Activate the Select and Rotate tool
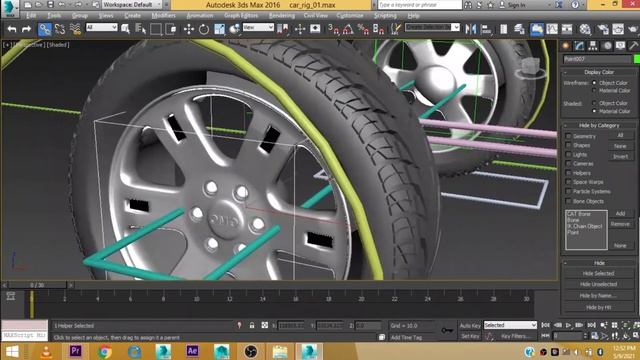Image resolution: width=640 pixels, height=360 pixels. 204,29
